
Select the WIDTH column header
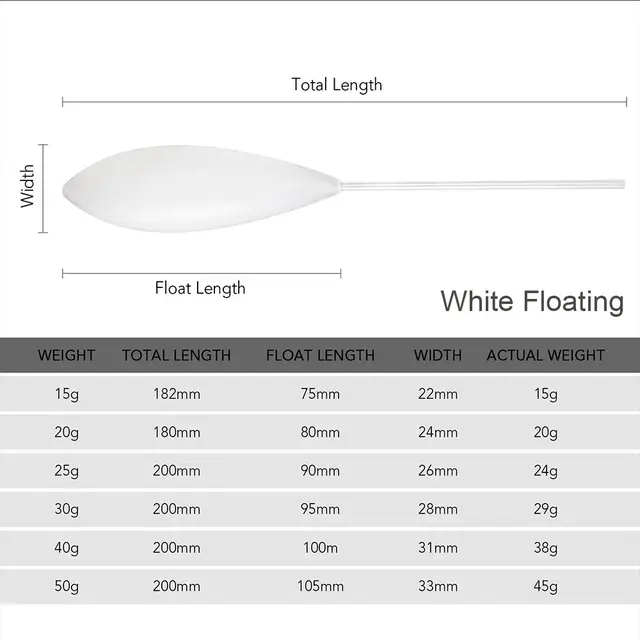pyautogui.click(x=438, y=355)
